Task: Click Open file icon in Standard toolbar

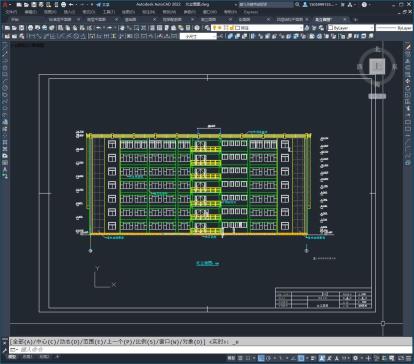Action: [x=14, y=28]
